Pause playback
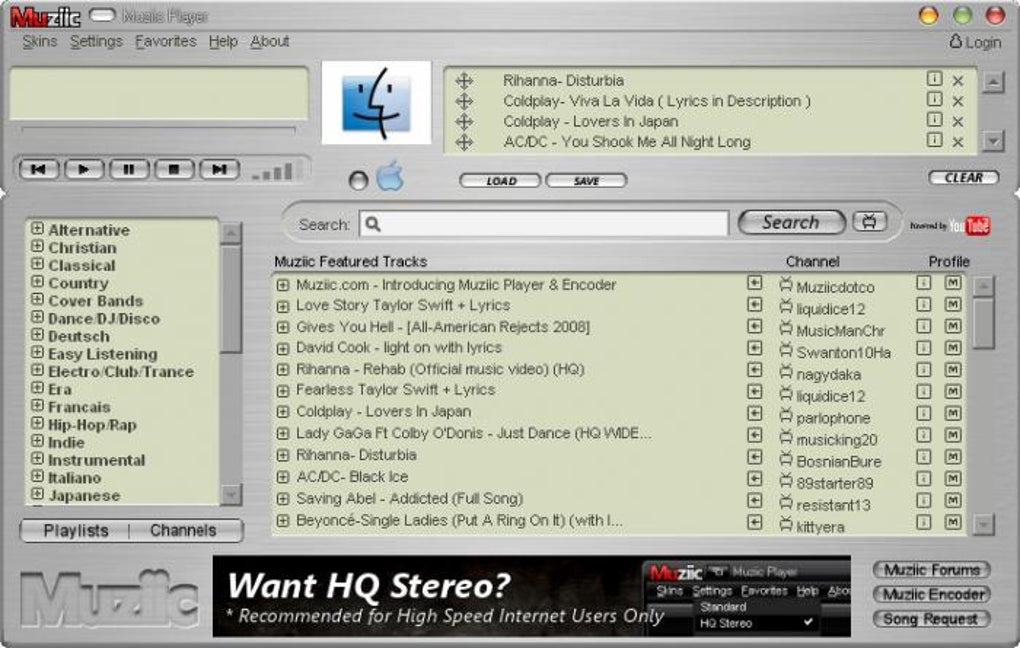 [129, 170]
